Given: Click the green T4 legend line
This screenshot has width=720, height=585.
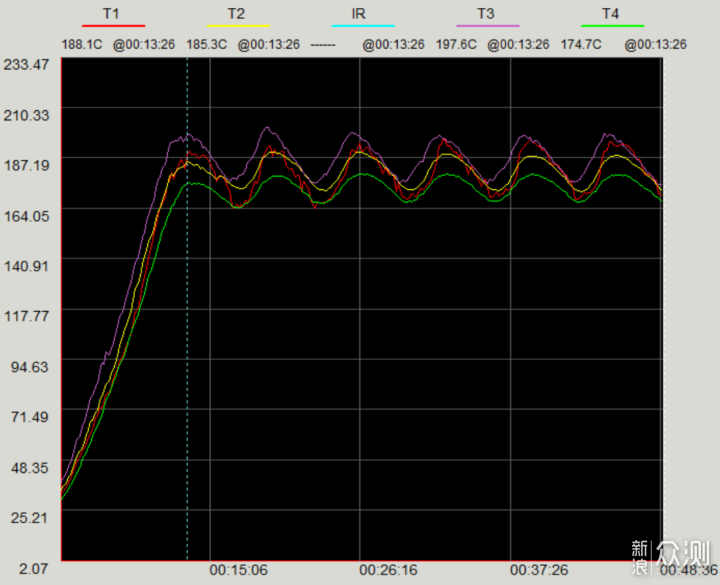Looking at the screenshot, I should tap(613, 26).
